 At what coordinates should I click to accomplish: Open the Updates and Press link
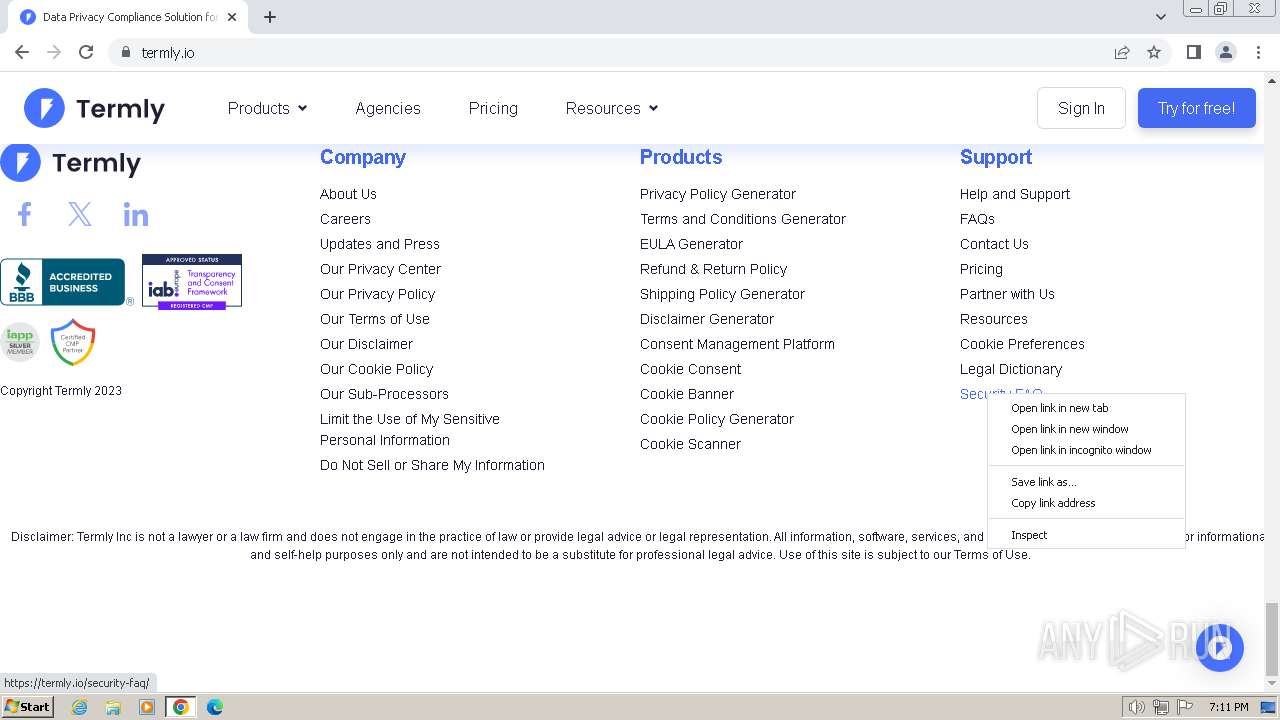tap(380, 244)
